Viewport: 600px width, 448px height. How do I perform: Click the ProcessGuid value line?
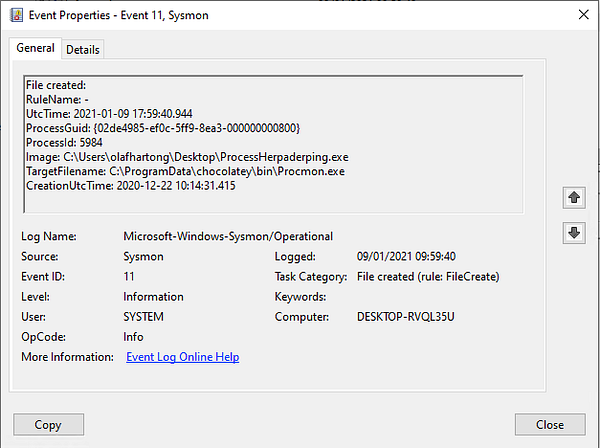(x=163, y=128)
